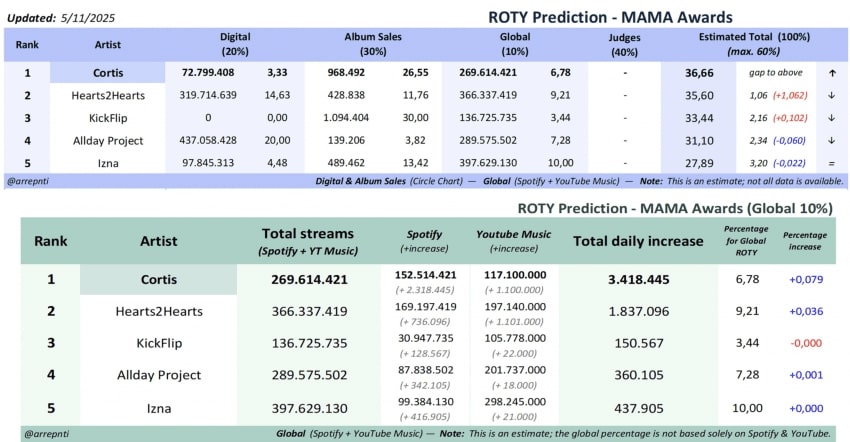
Task: Click the Total daily increase column header
Action: (636, 241)
